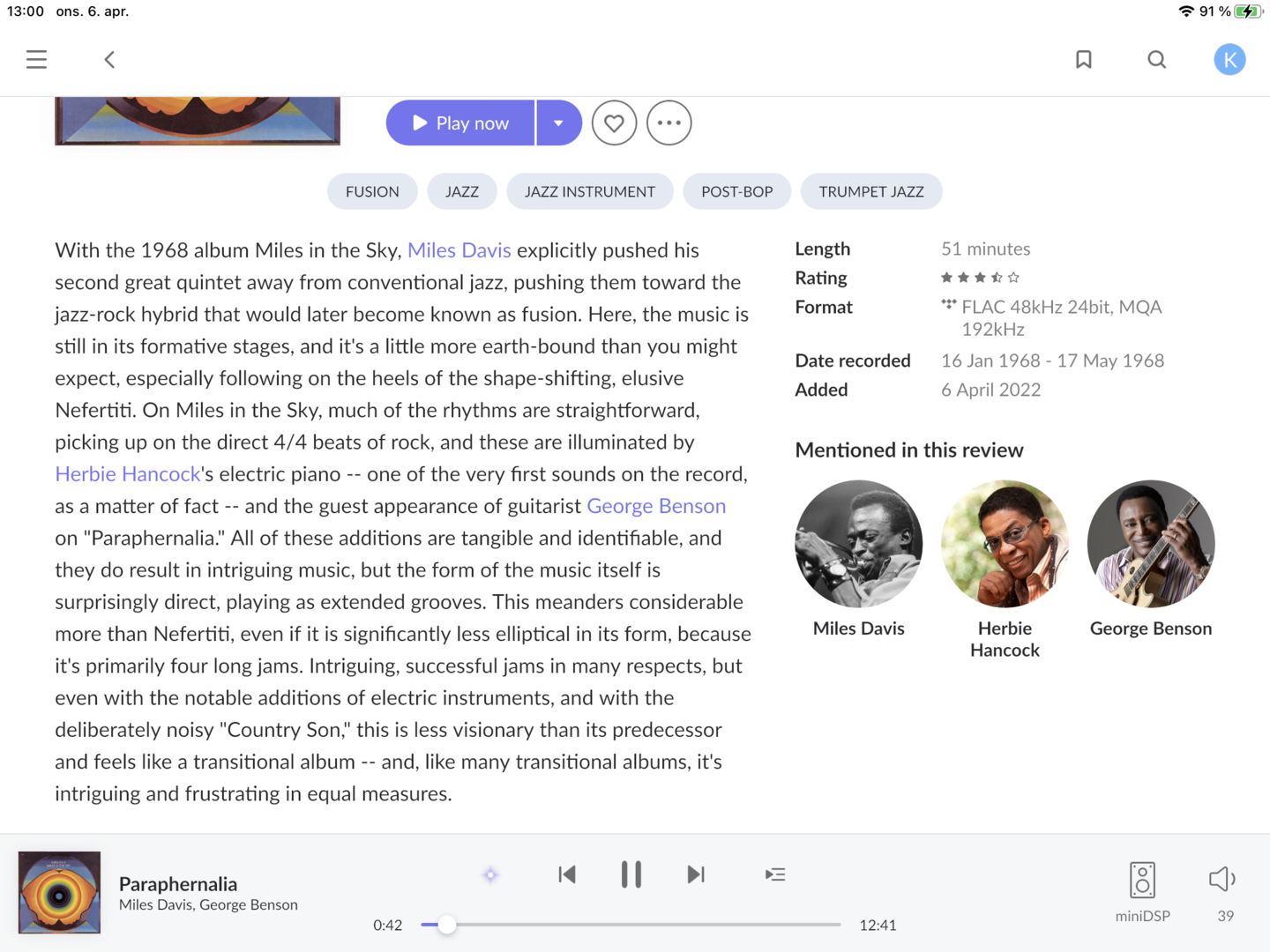
Task: Open the search icon
Action: coord(1157,59)
